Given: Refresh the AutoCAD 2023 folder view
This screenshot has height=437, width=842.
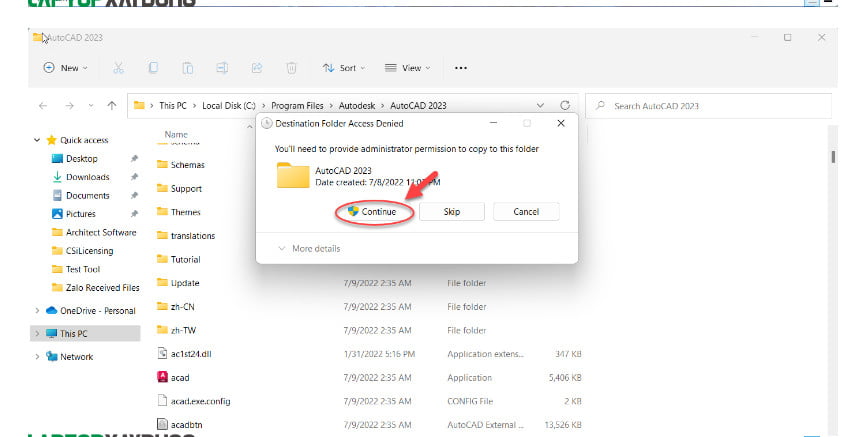Looking at the screenshot, I should pyautogui.click(x=565, y=105).
